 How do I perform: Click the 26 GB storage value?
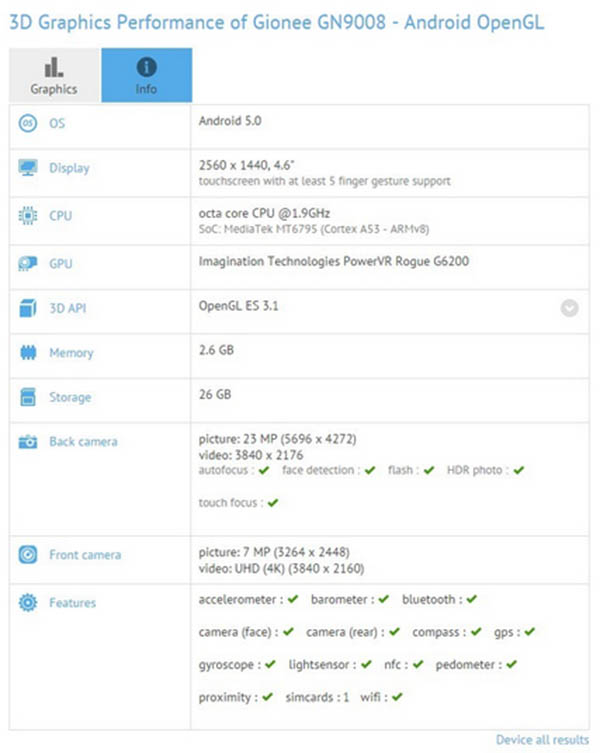click(x=215, y=394)
